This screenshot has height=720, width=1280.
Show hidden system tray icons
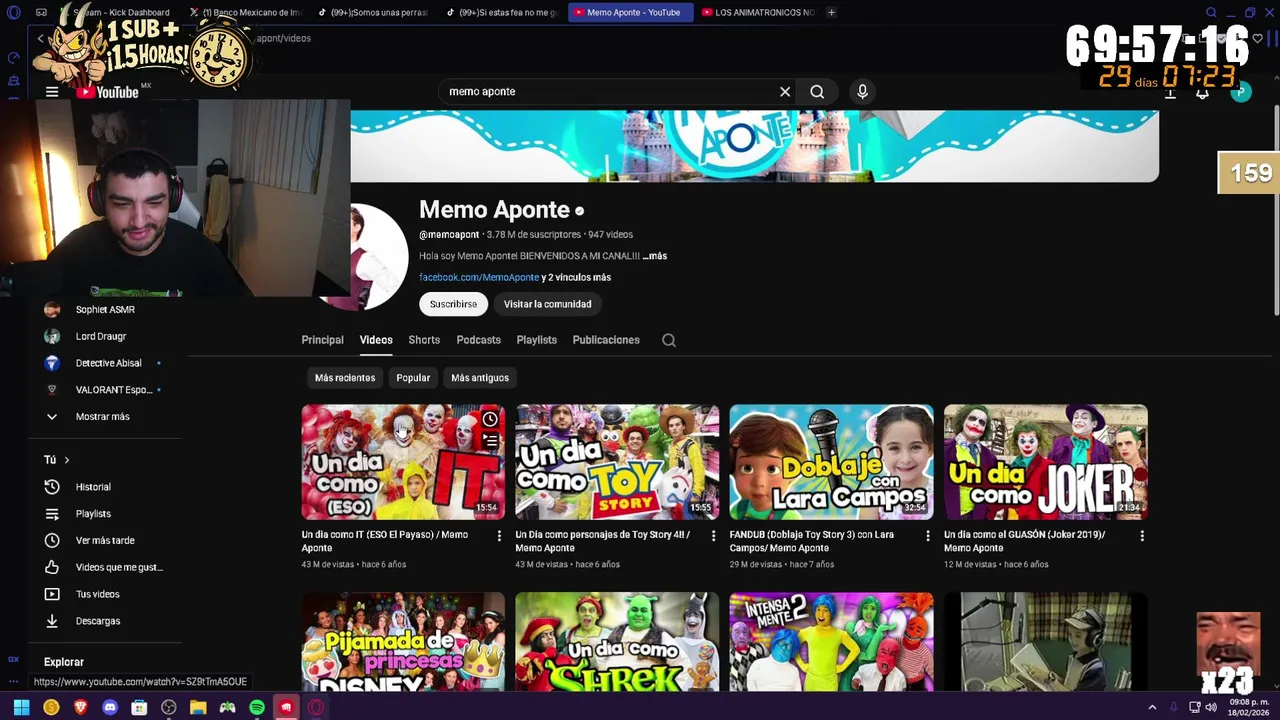[x=1152, y=707]
